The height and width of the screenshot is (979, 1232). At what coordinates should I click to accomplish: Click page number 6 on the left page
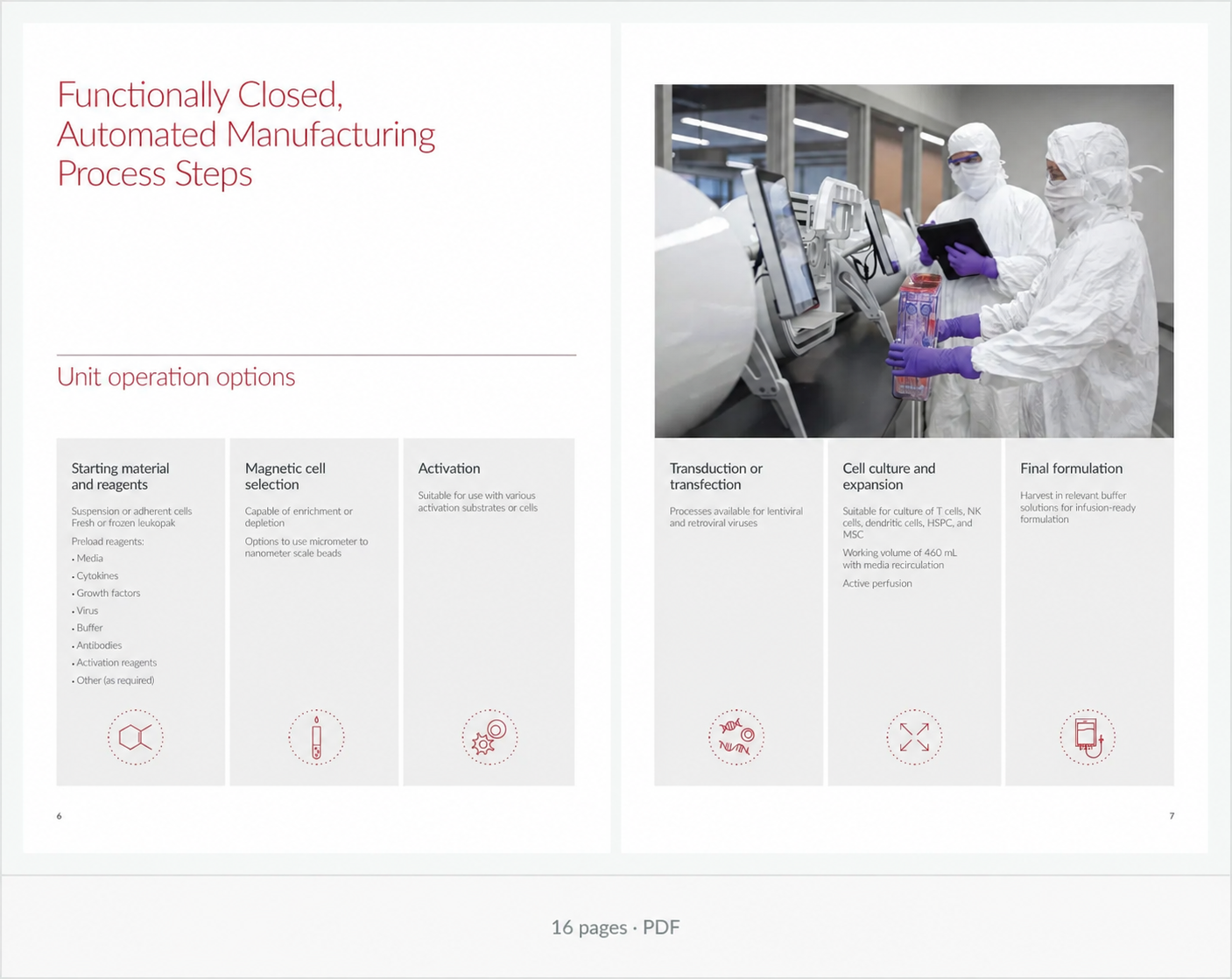click(x=60, y=816)
